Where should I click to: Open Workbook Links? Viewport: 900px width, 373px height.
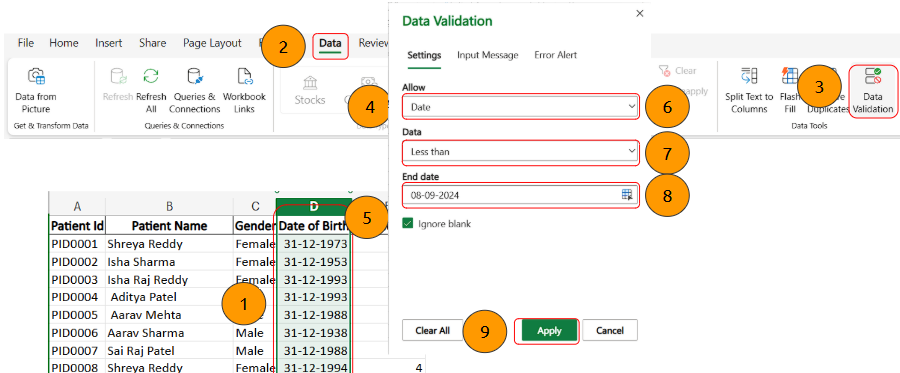point(245,91)
